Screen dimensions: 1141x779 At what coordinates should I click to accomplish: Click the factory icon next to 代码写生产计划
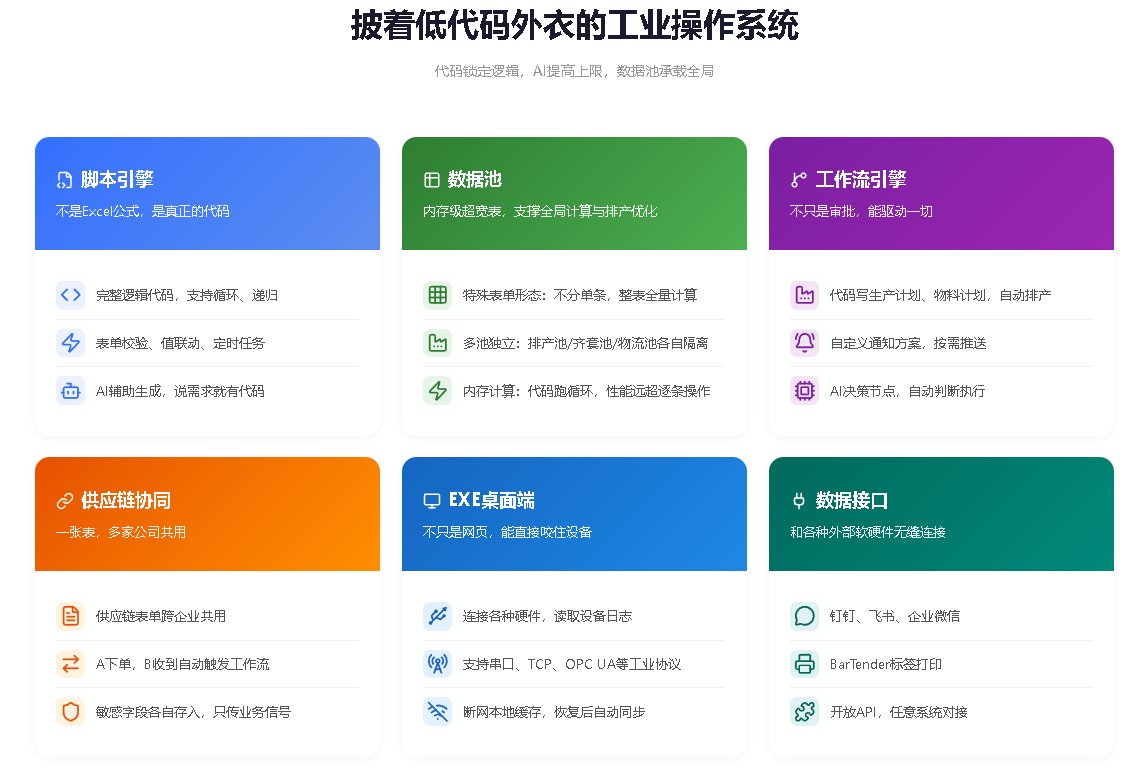[x=804, y=295]
